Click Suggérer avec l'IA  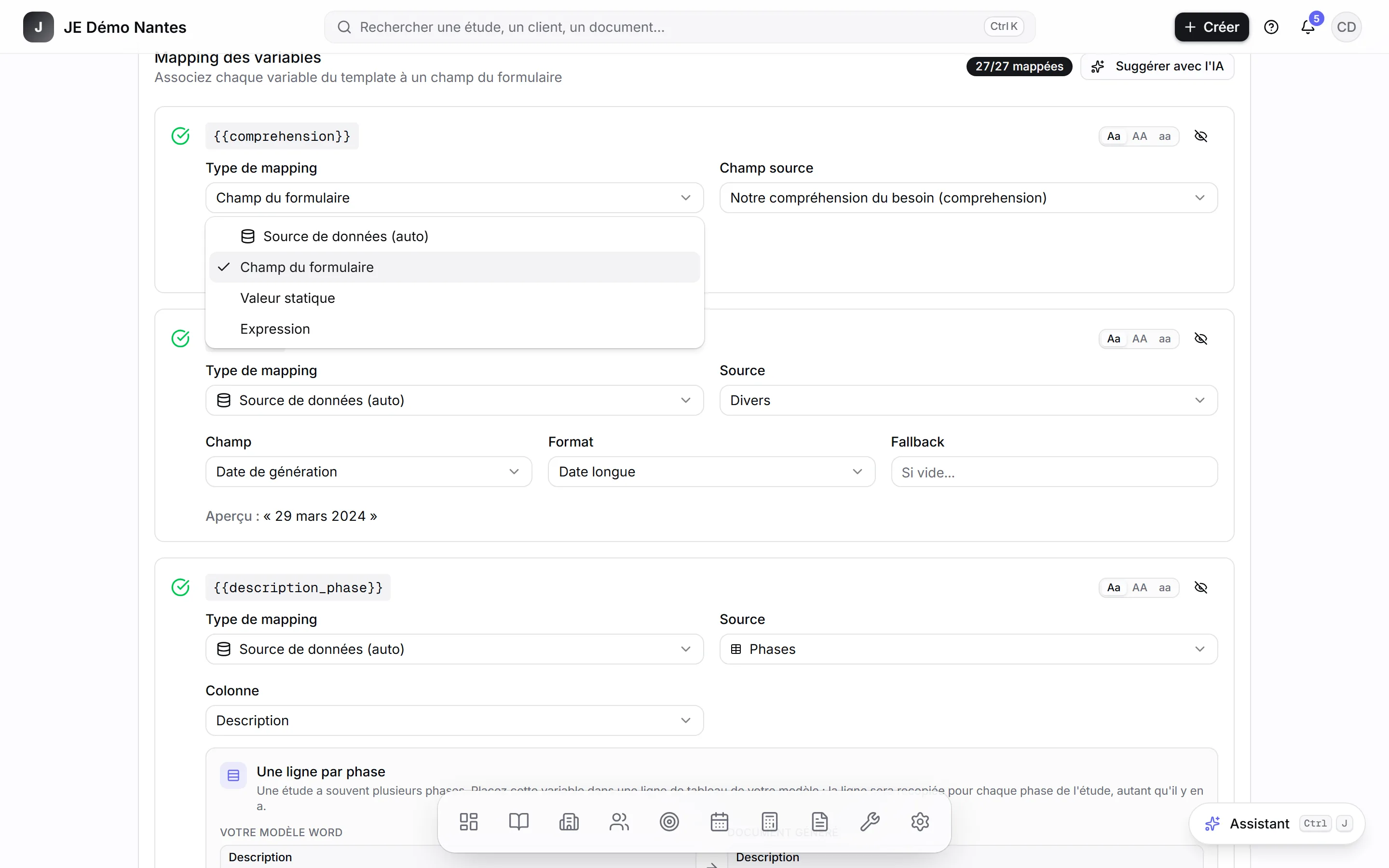[1157, 67]
